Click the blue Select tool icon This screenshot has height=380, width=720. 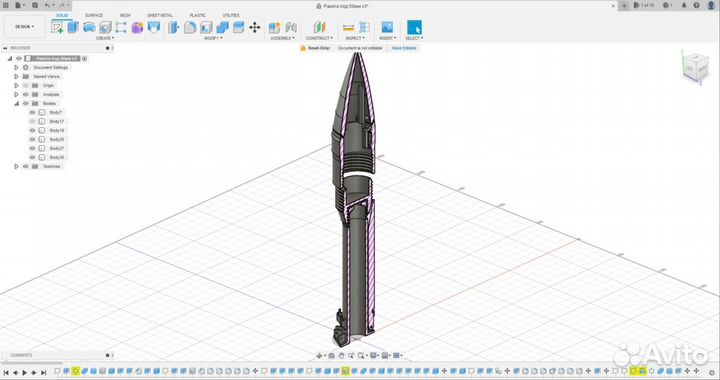[x=414, y=27]
